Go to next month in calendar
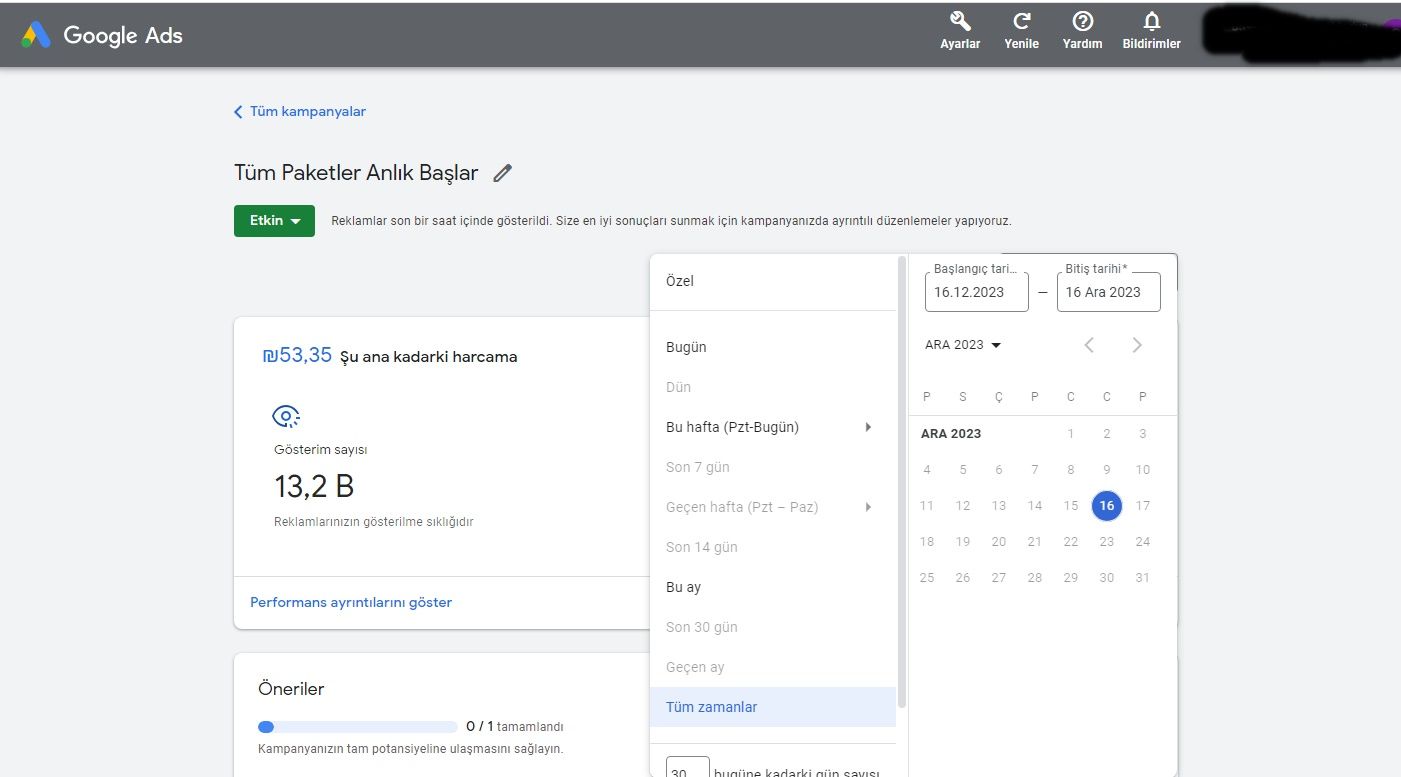The image size is (1401, 777). (1137, 345)
